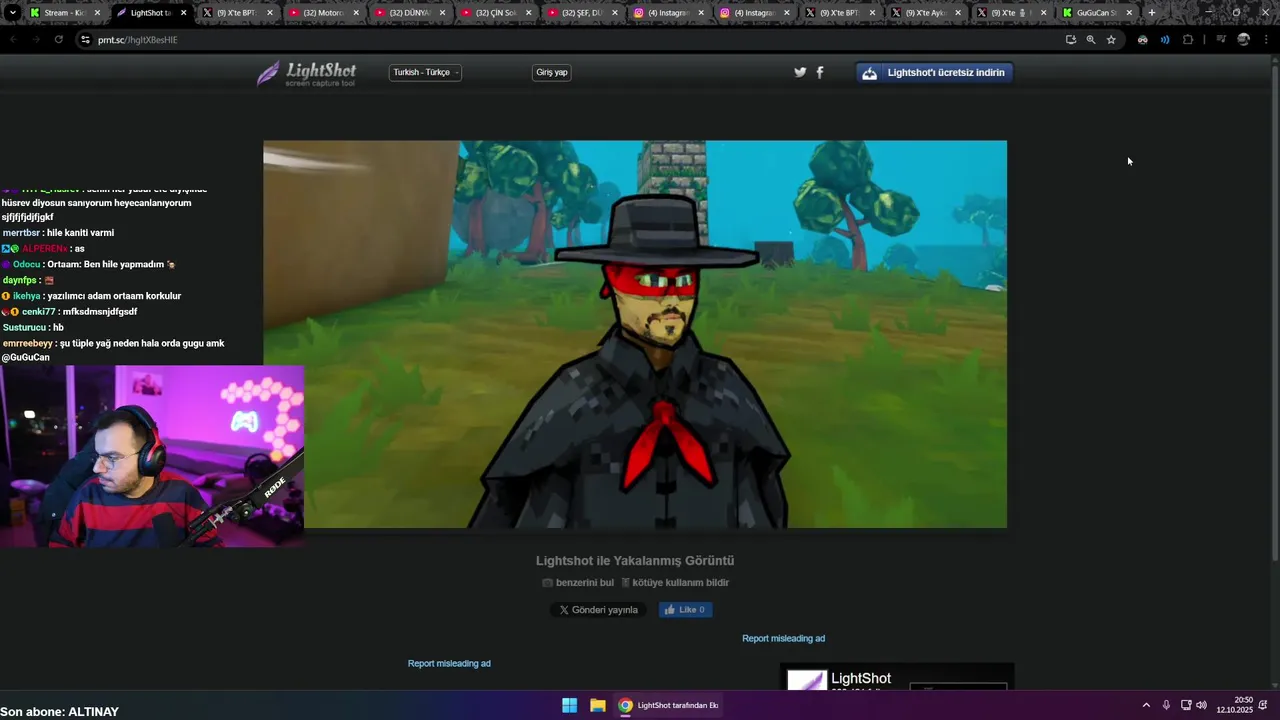This screenshot has width=1280, height=720.
Task: Open File Explorer from taskbar
Action: coord(597,705)
